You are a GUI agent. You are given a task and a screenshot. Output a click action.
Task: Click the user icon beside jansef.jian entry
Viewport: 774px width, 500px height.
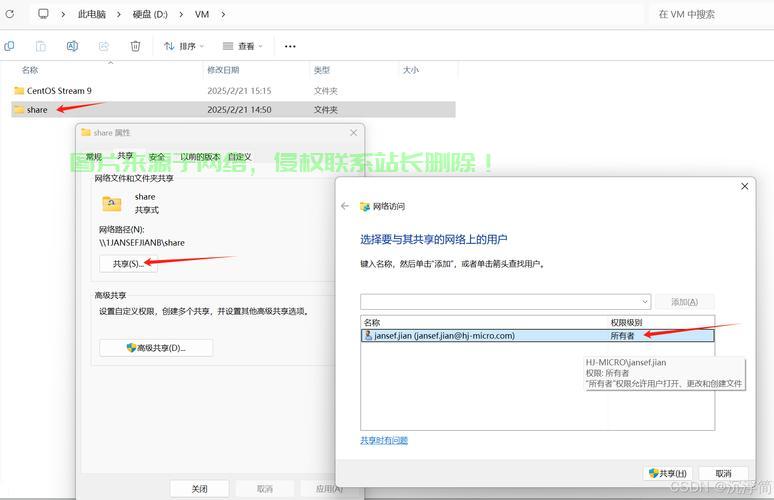pos(368,335)
